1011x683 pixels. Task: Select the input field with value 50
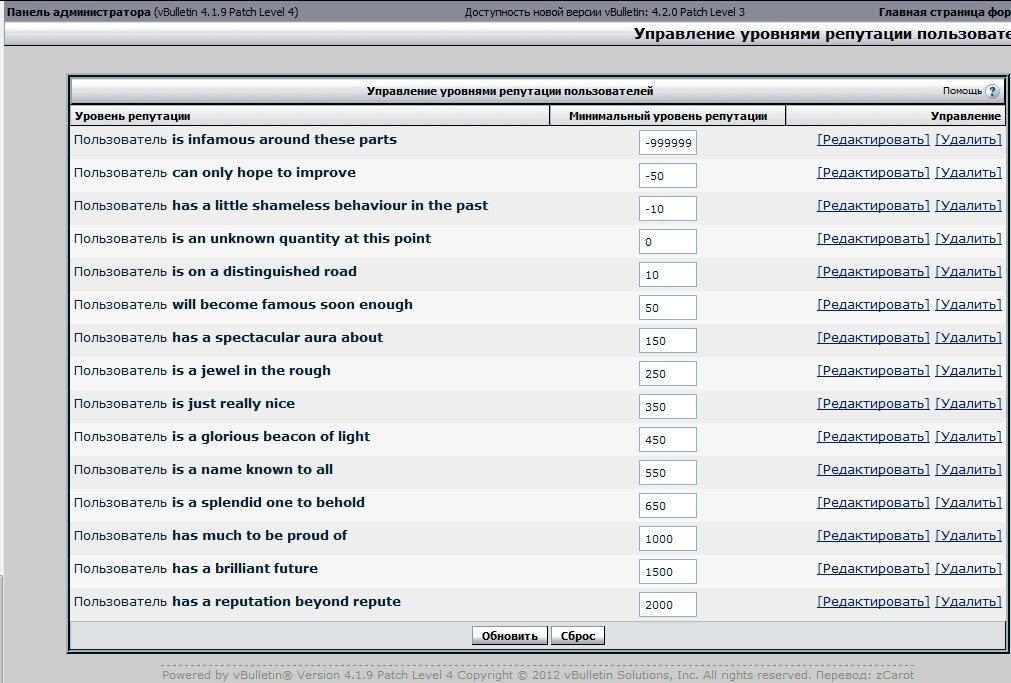[667, 308]
